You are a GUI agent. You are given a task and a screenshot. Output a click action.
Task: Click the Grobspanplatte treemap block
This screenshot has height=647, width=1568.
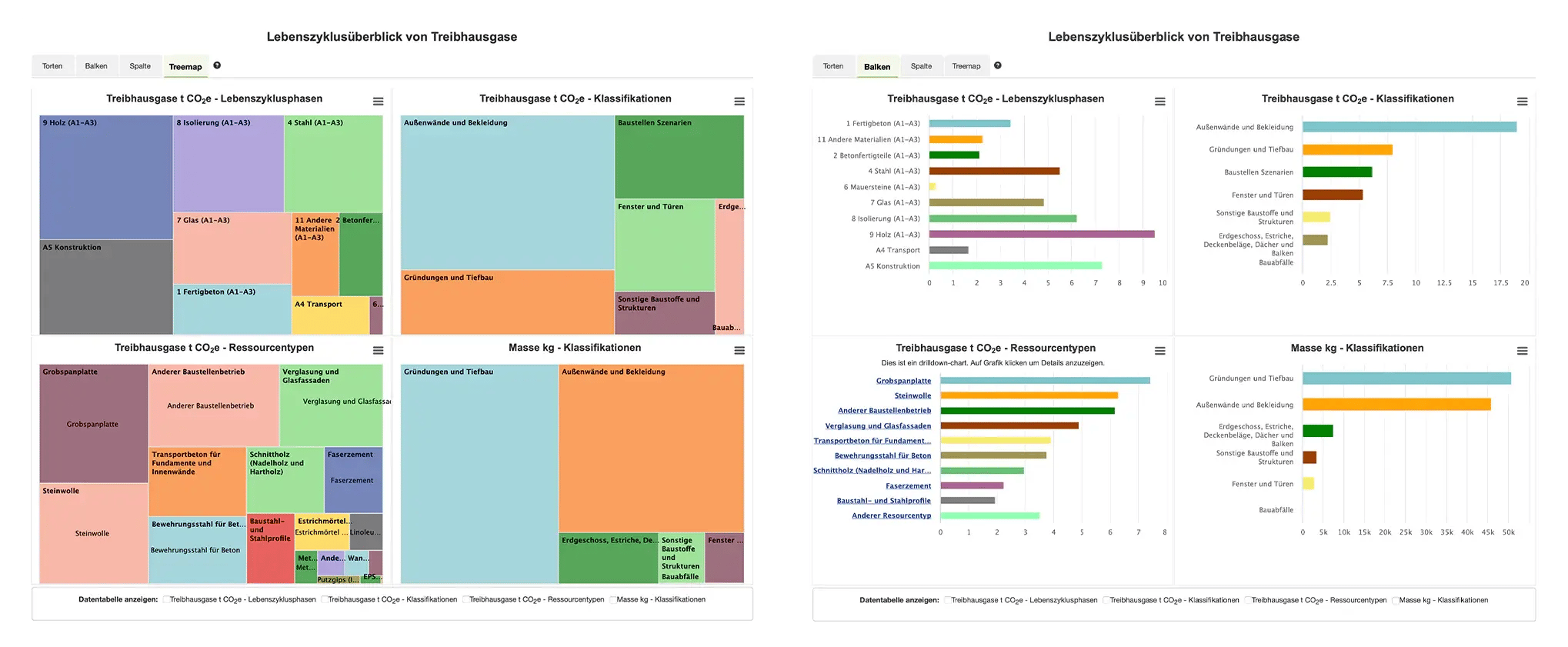point(93,424)
